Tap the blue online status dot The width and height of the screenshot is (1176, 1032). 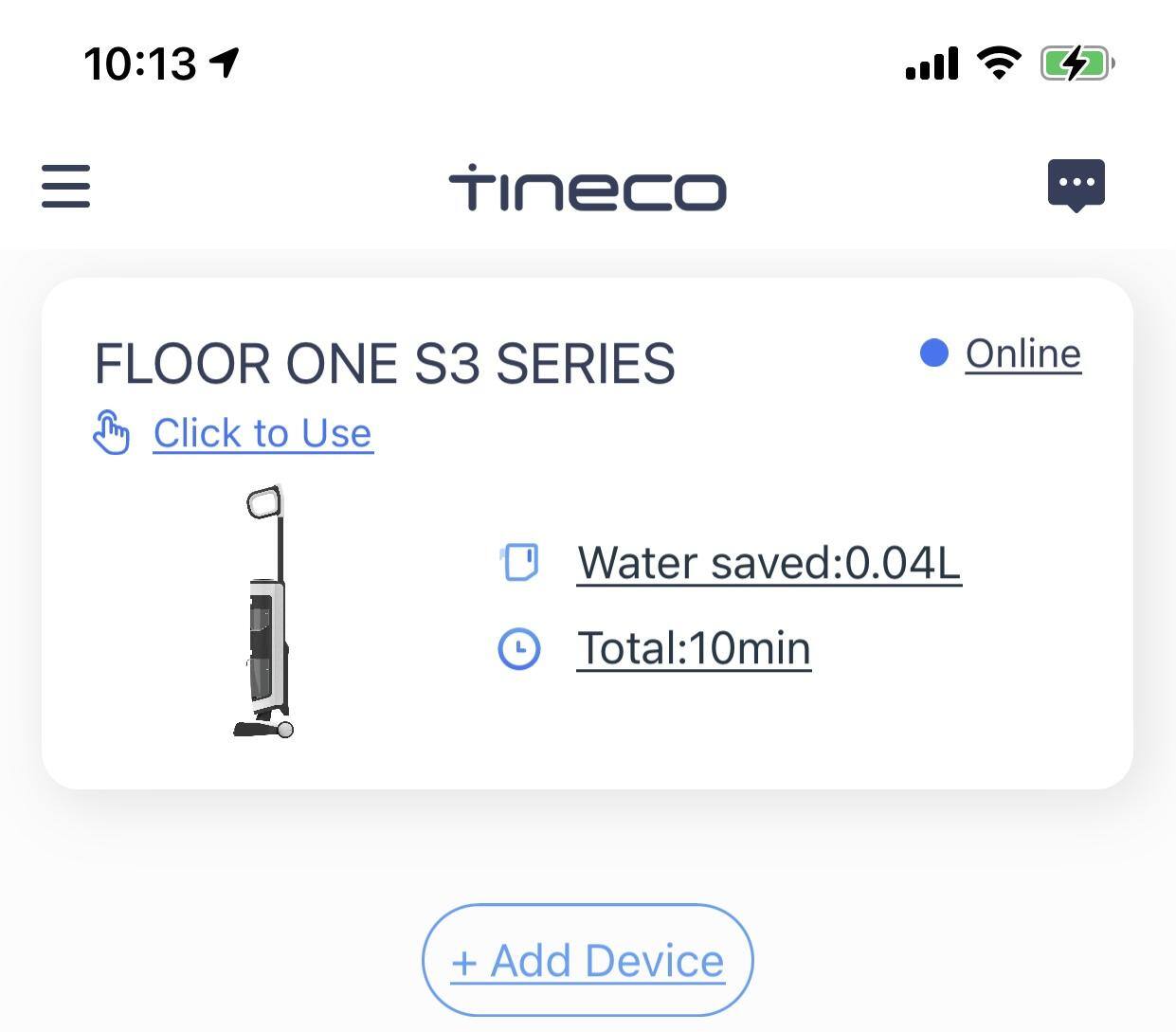pyautogui.click(x=933, y=353)
